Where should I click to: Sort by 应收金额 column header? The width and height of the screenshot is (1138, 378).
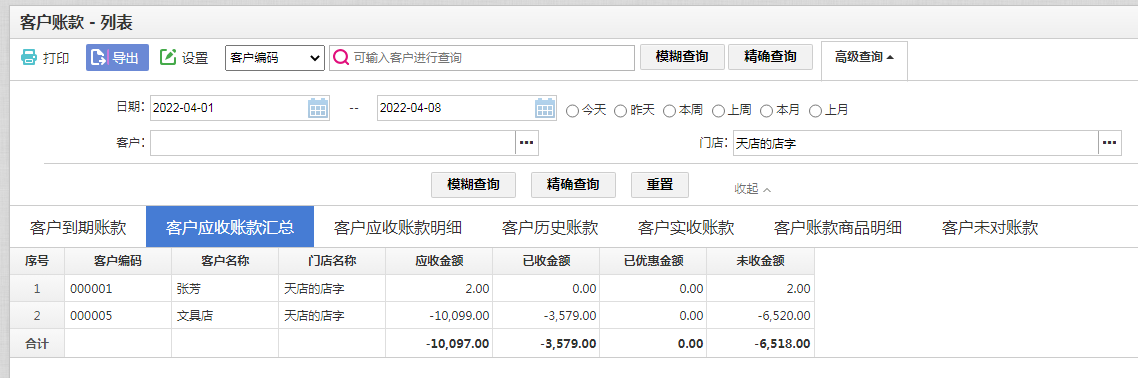click(x=439, y=261)
